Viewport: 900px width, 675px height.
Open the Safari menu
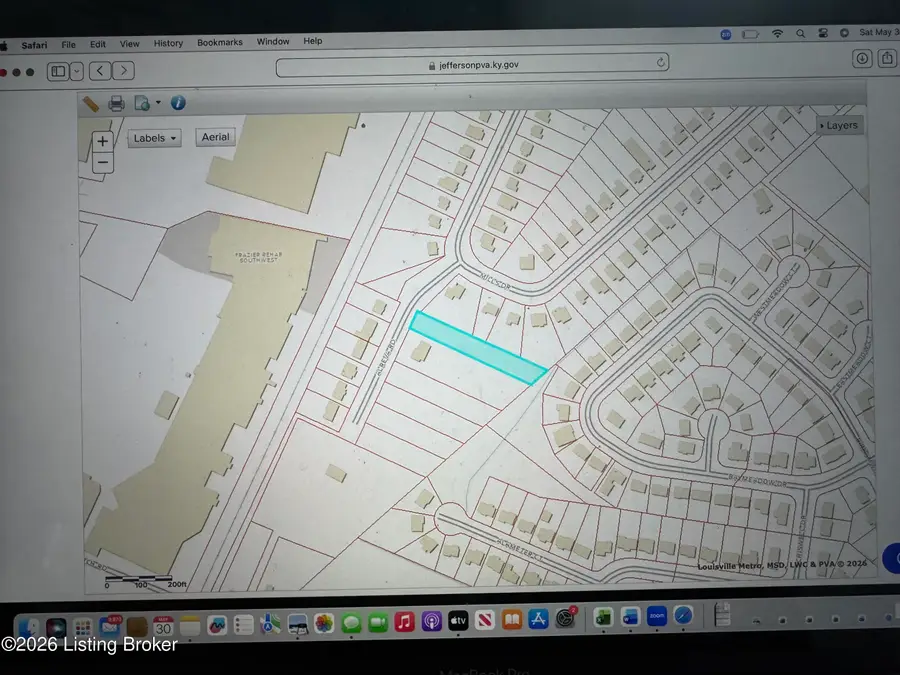click(34, 45)
